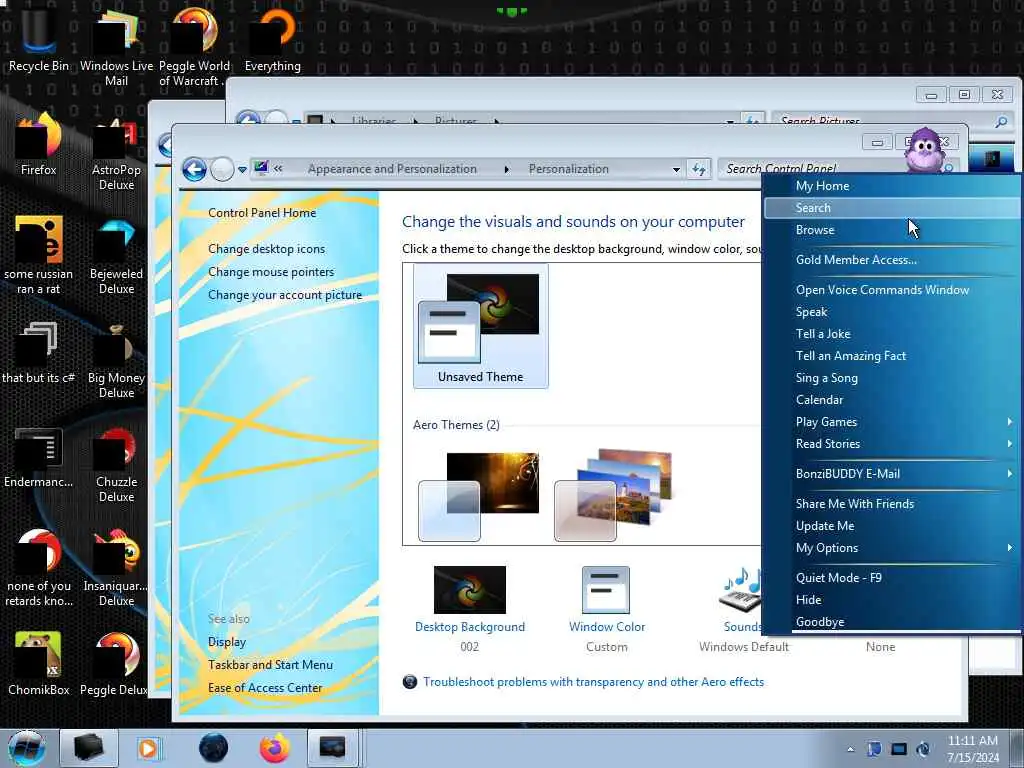Open Bejeweled Deluxe desktop icon
This screenshot has width=1024, height=768.
tap(116, 255)
